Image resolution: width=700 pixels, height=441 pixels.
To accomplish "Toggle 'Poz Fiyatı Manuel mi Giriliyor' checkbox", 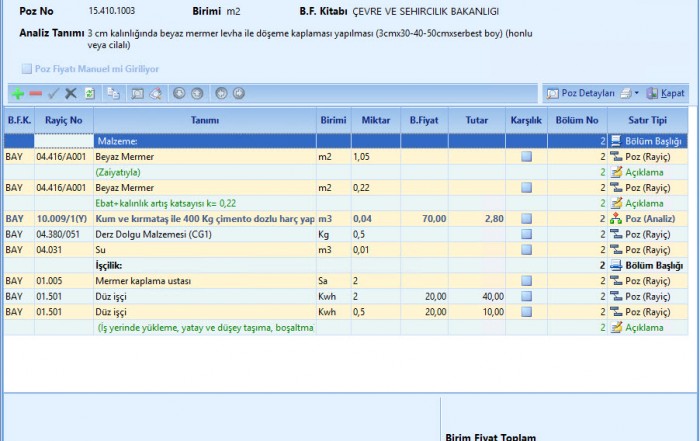I will coord(27,69).
